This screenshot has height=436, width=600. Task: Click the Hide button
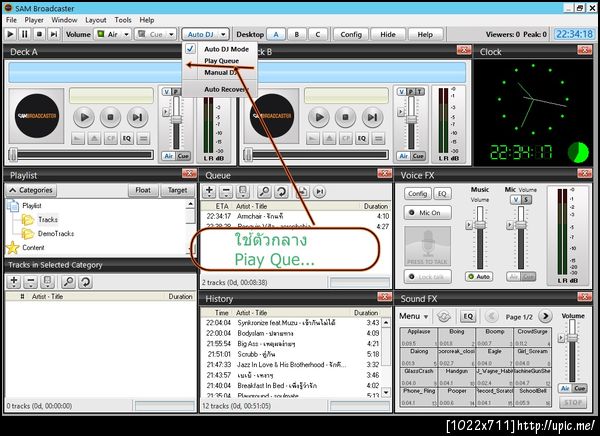[x=388, y=34]
